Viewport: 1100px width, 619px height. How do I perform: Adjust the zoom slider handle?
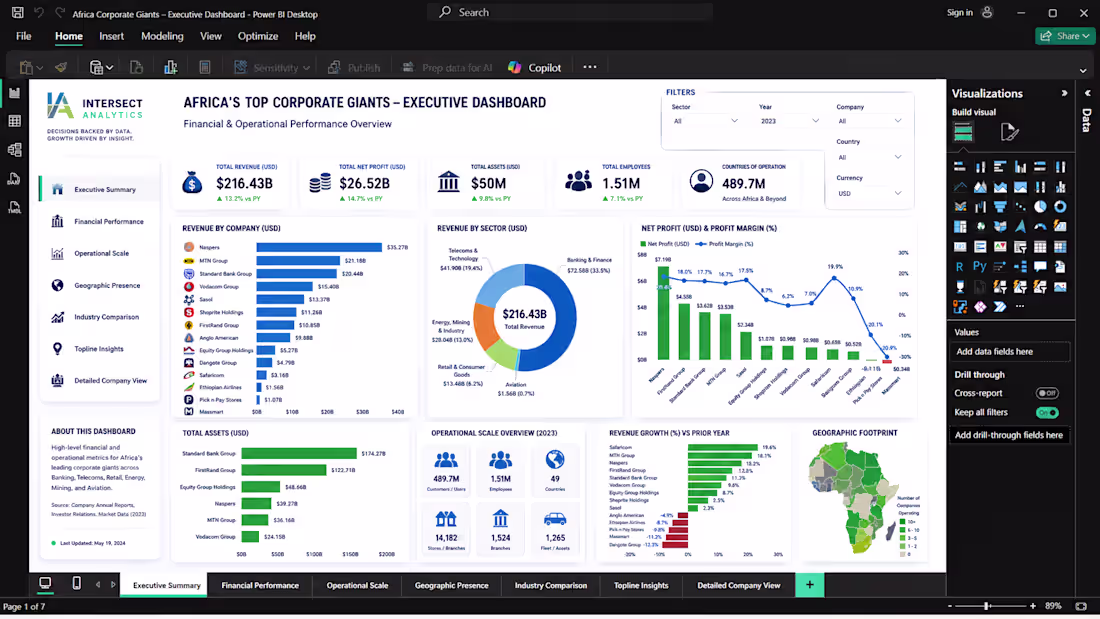[987, 606]
